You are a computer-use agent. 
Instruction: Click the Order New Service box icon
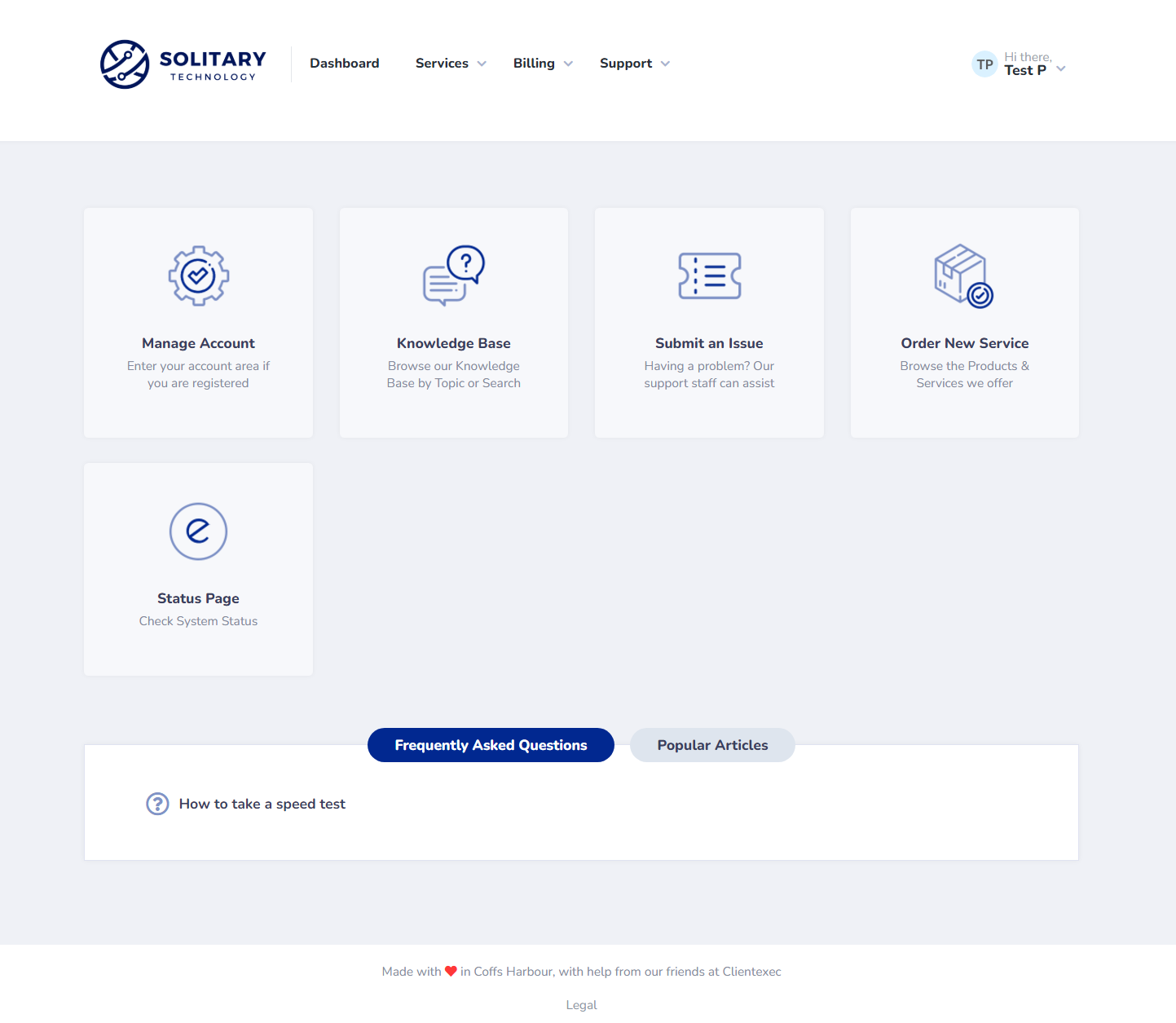point(964,276)
